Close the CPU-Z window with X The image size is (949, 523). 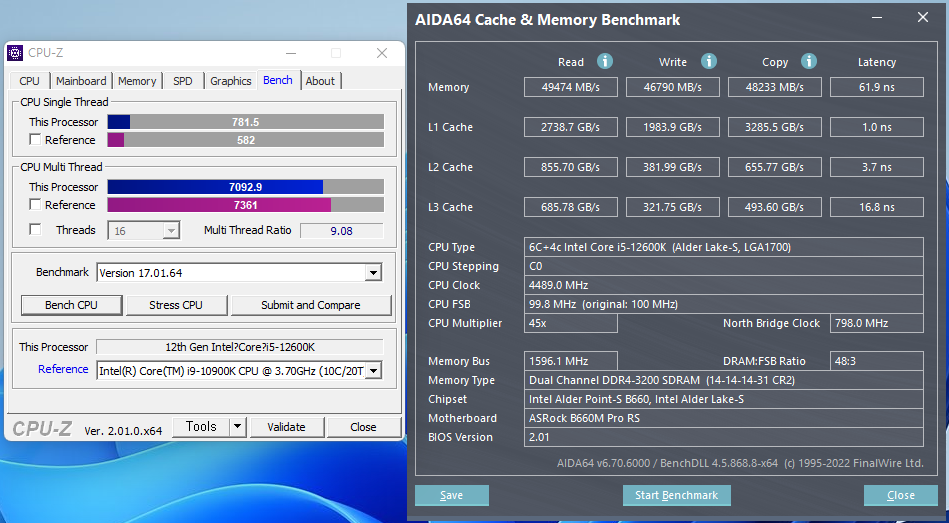point(382,53)
